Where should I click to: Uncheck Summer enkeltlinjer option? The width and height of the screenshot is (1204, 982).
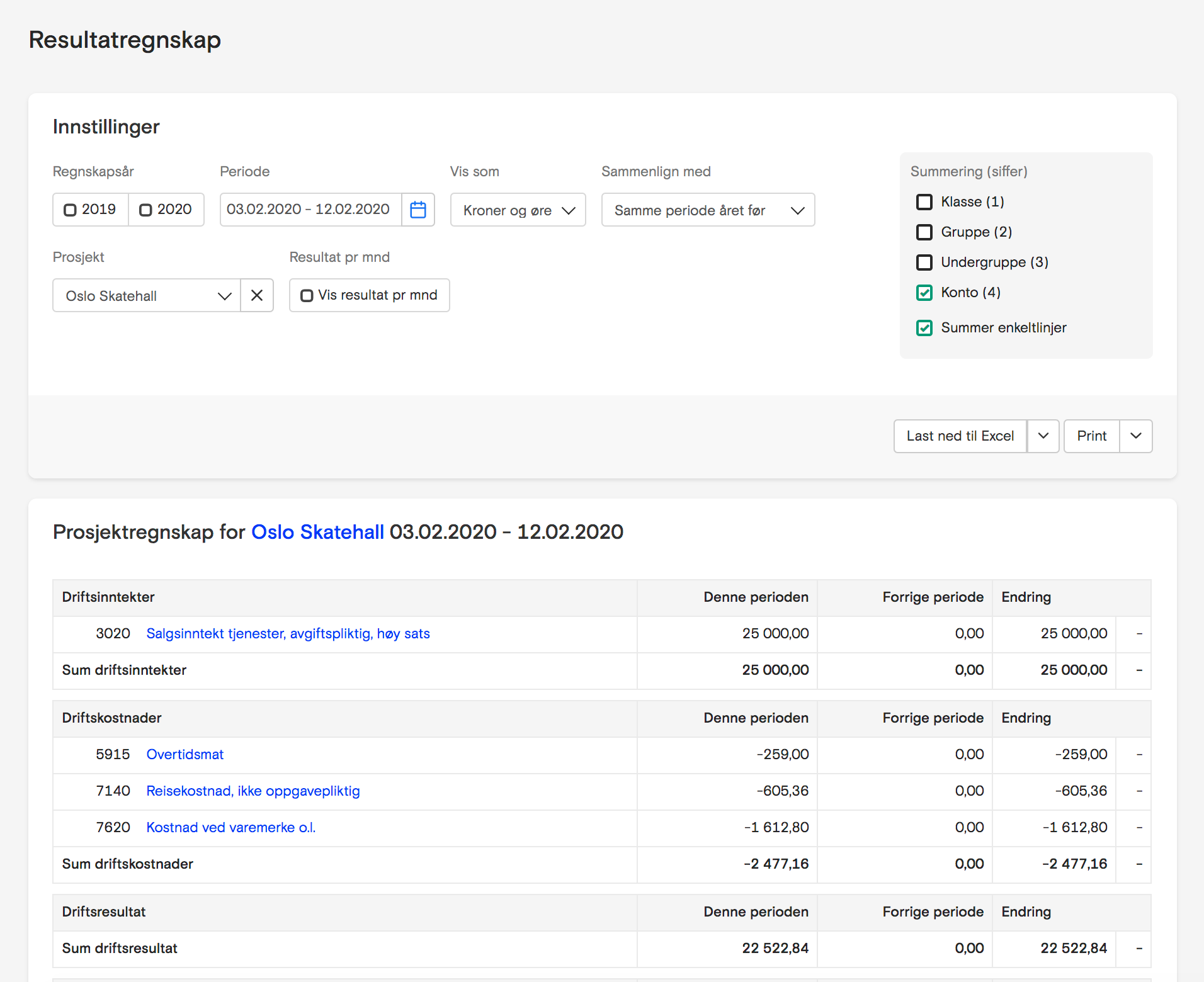click(x=924, y=328)
